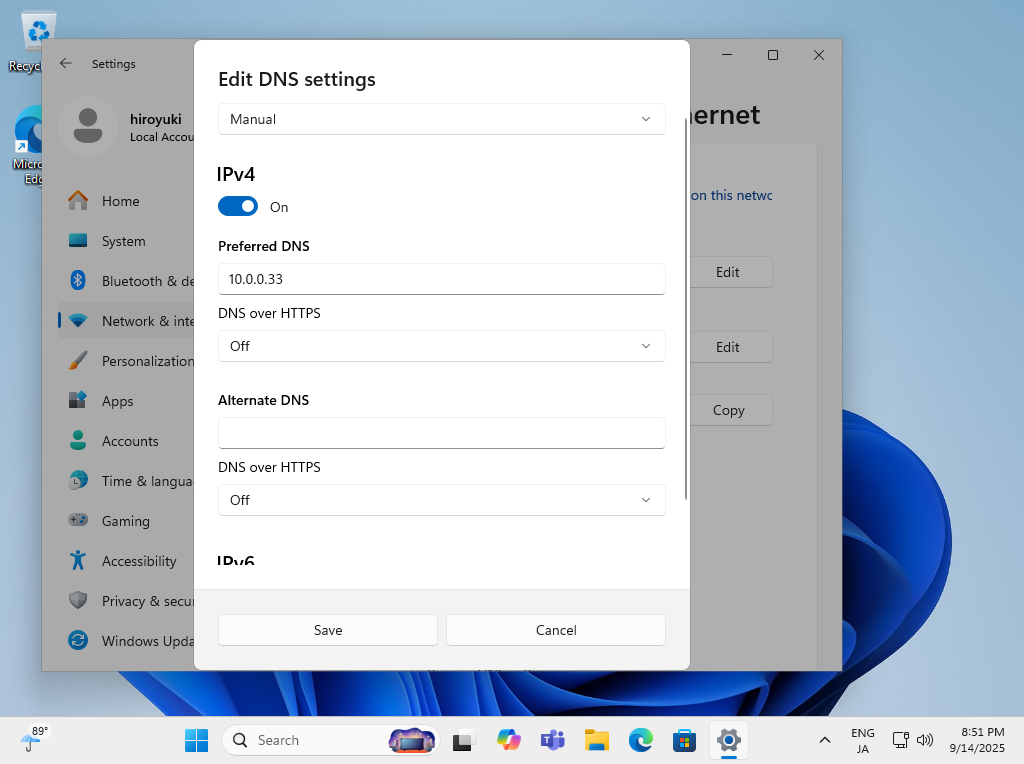Save the DNS settings
This screenshot has width=1024, height=764.
(x=328, y=630)
